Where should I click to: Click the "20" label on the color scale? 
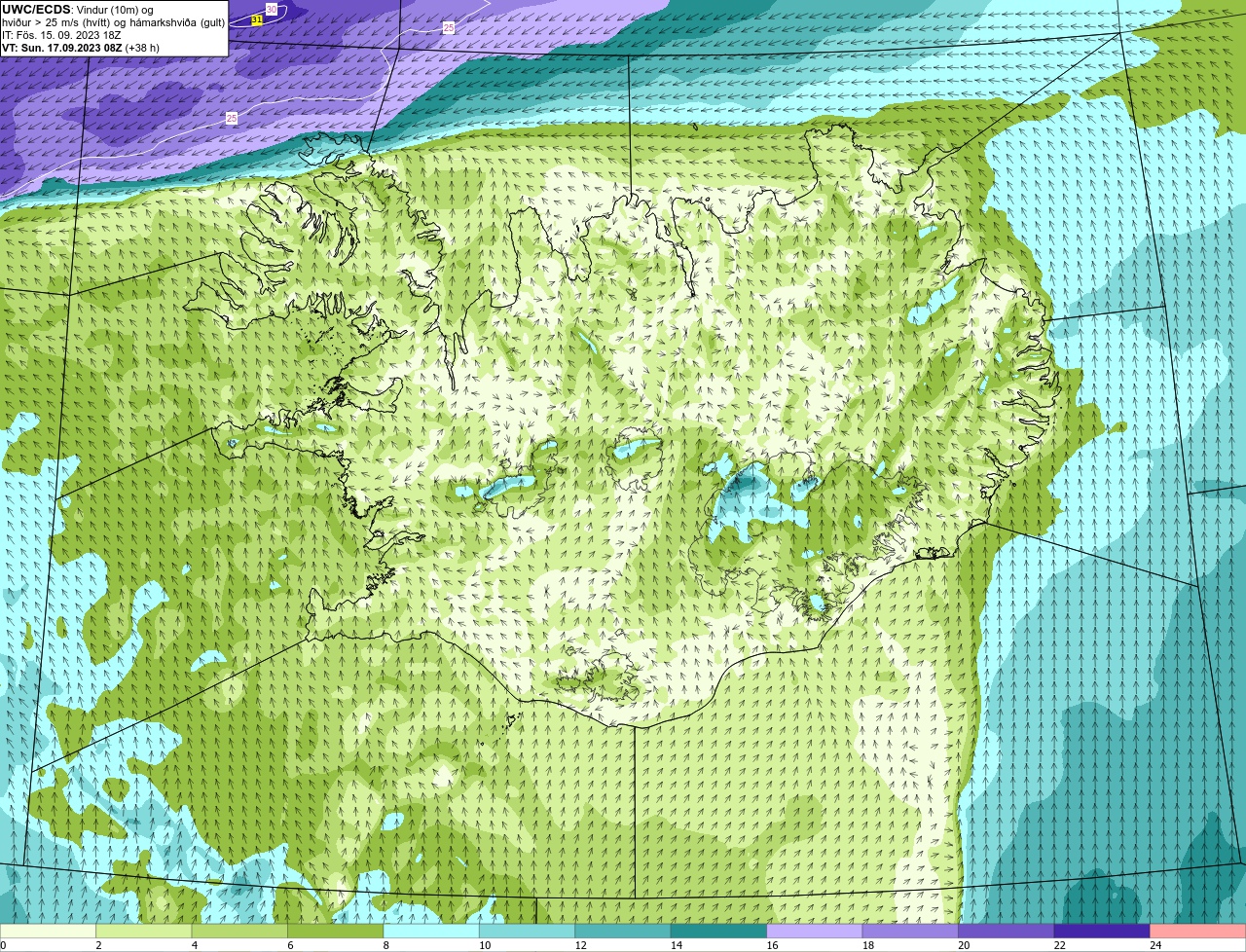click(x=964, y=945)
